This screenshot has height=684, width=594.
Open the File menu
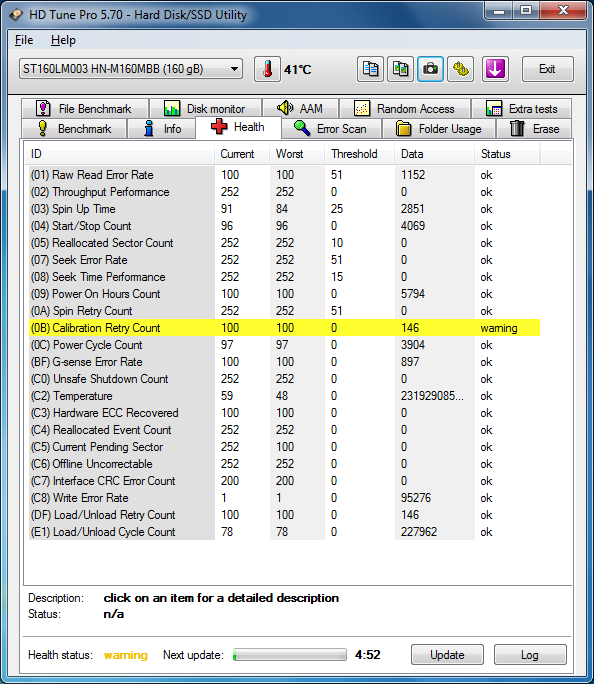[24, 40]
